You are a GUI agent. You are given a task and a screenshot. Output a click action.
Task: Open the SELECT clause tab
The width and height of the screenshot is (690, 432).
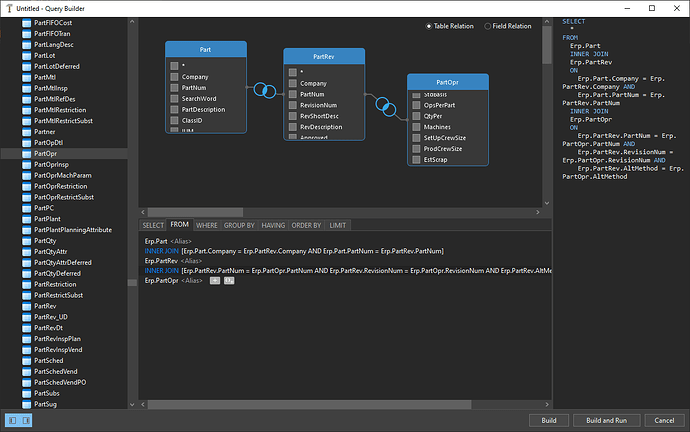coord(153,225)
